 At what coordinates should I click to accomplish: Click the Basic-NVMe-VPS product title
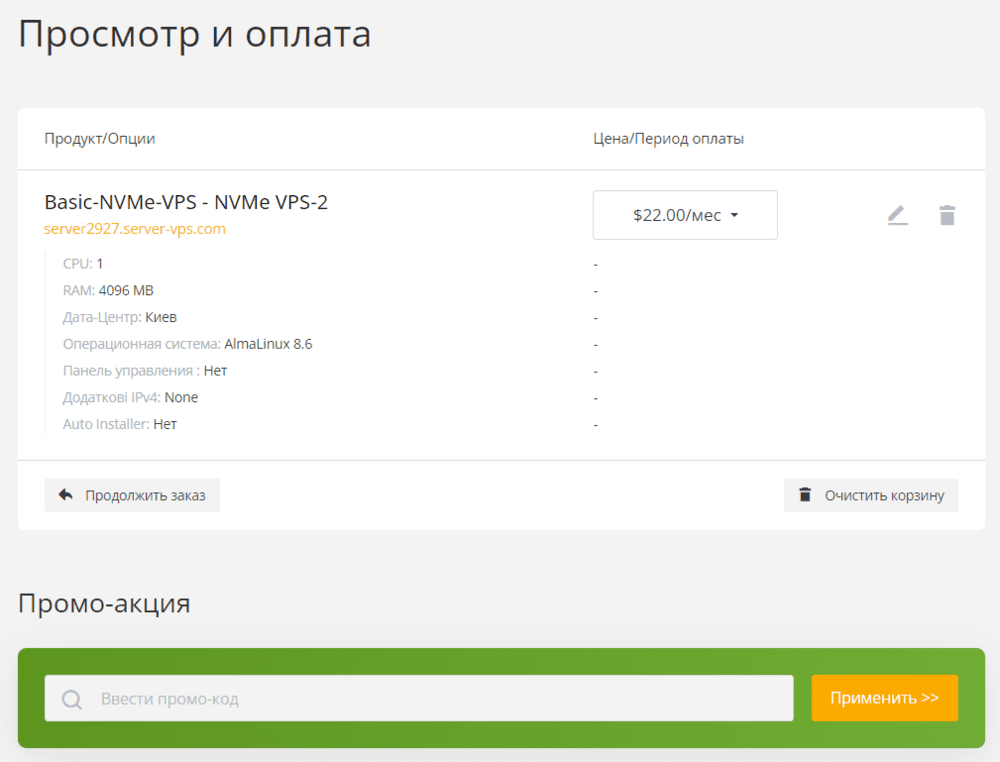(x=187, y=201)
